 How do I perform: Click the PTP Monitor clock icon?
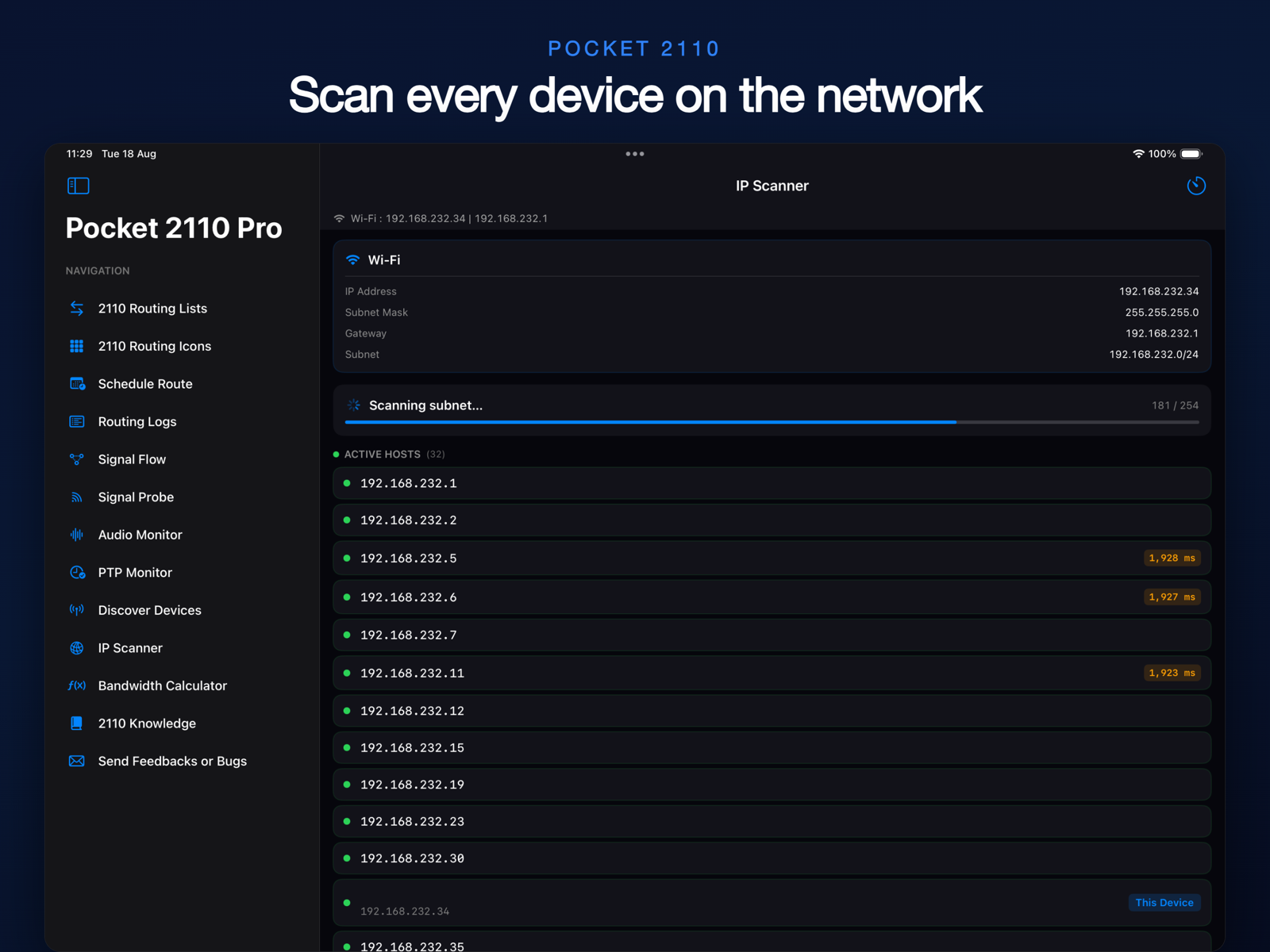(x=77, y=573)
